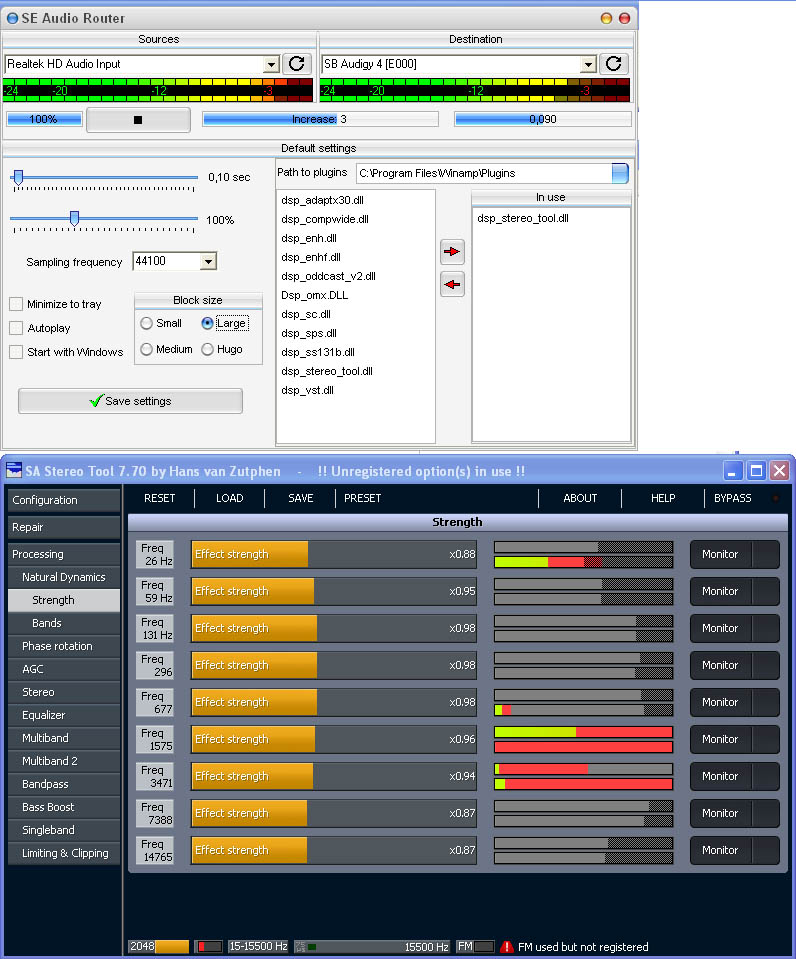Remove plugin with left red arrow
Screen dimensions: 796x959
(x=452, y=284)
